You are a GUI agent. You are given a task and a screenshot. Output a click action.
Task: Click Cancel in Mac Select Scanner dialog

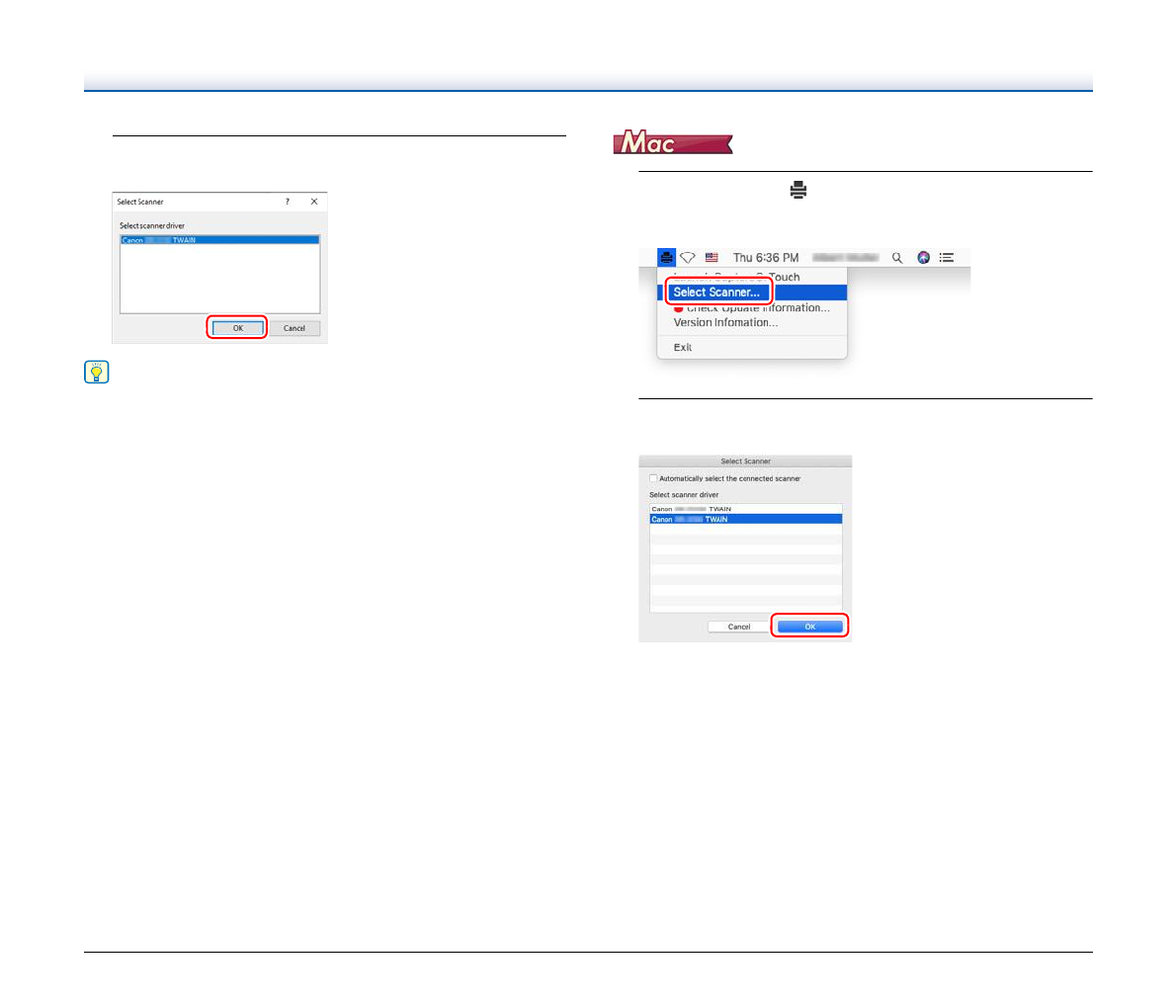[739, 627]
